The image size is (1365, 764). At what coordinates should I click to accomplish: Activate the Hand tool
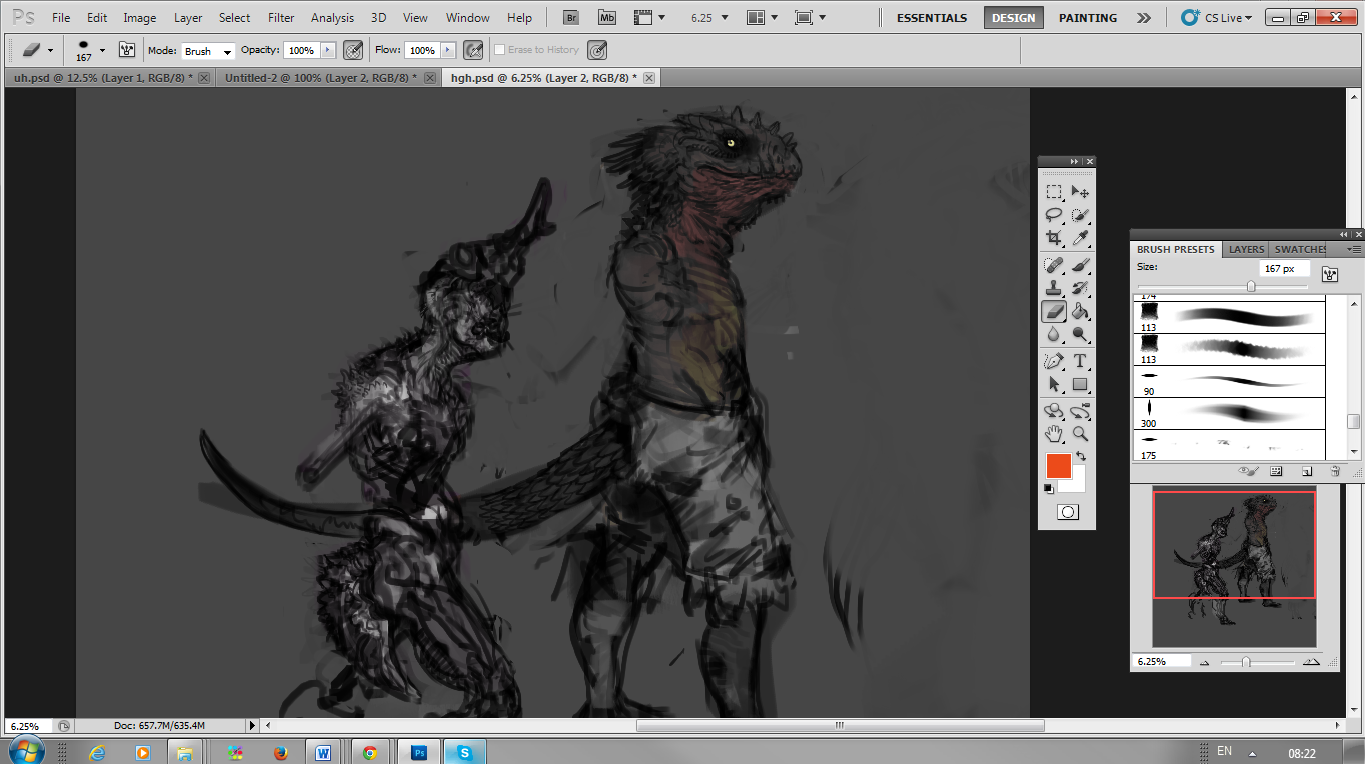pos(1054,434)
